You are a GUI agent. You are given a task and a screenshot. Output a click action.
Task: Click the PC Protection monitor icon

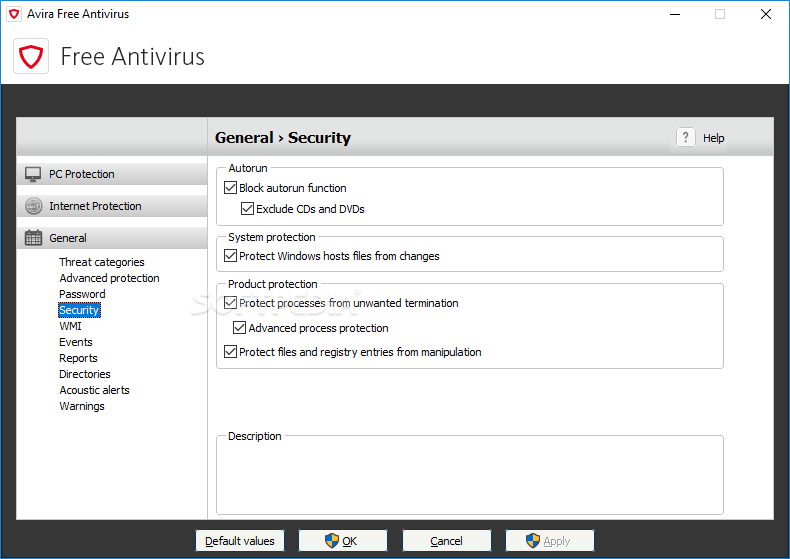point(33,174)
